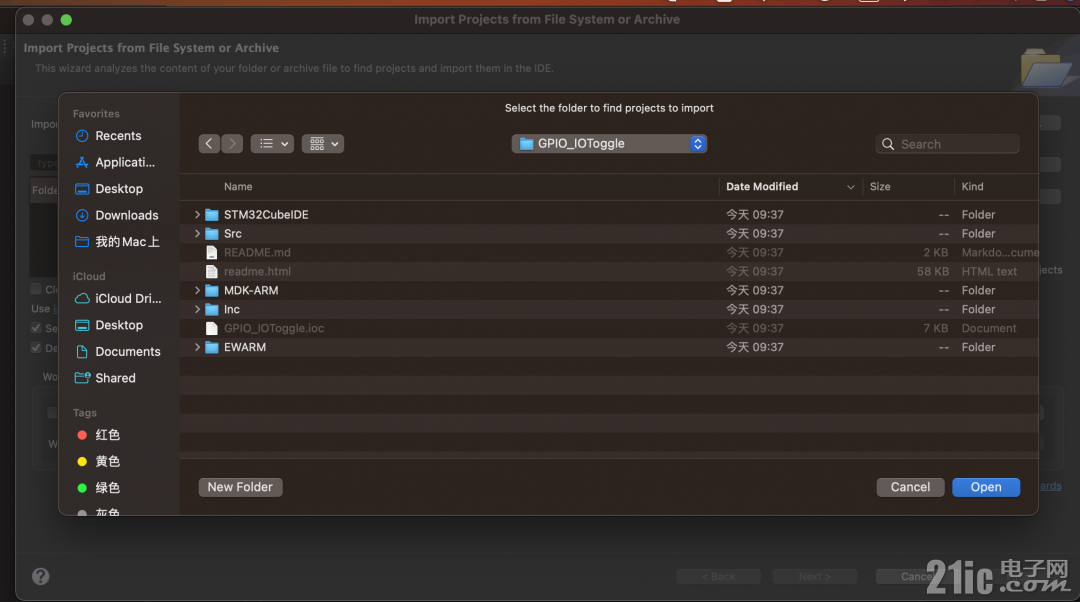Open the list view options dropdown
This screenshot has width=1080, height=602.
(x=272, y=143)
